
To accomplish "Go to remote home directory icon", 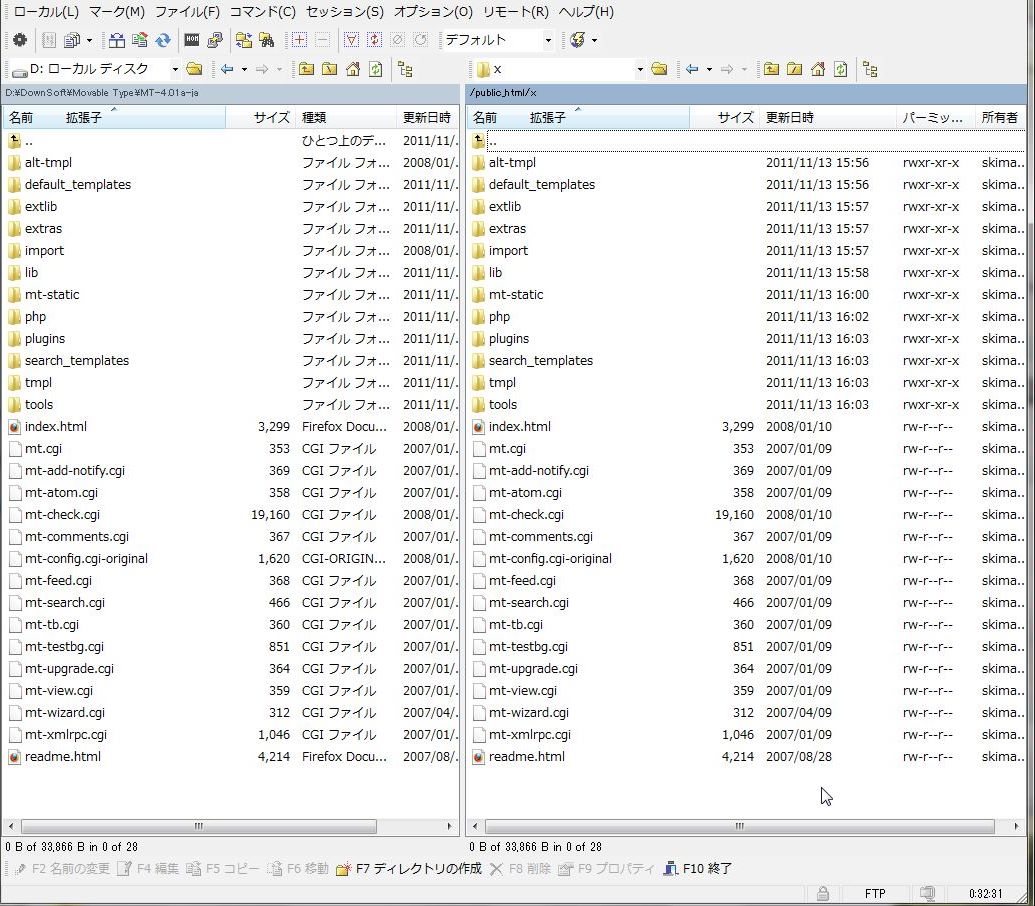I will (818, 69).
